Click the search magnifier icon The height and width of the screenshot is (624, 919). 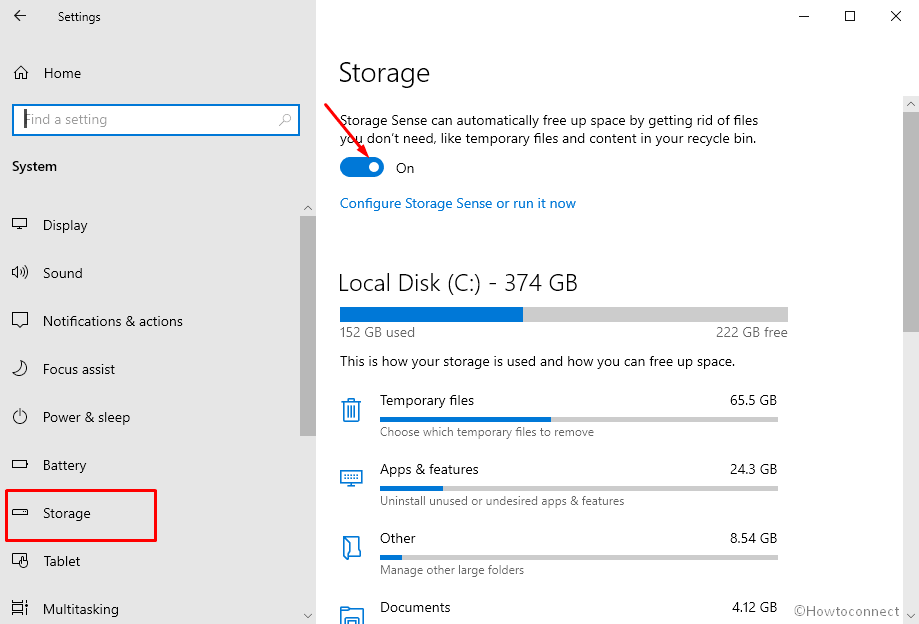point(285,120)
